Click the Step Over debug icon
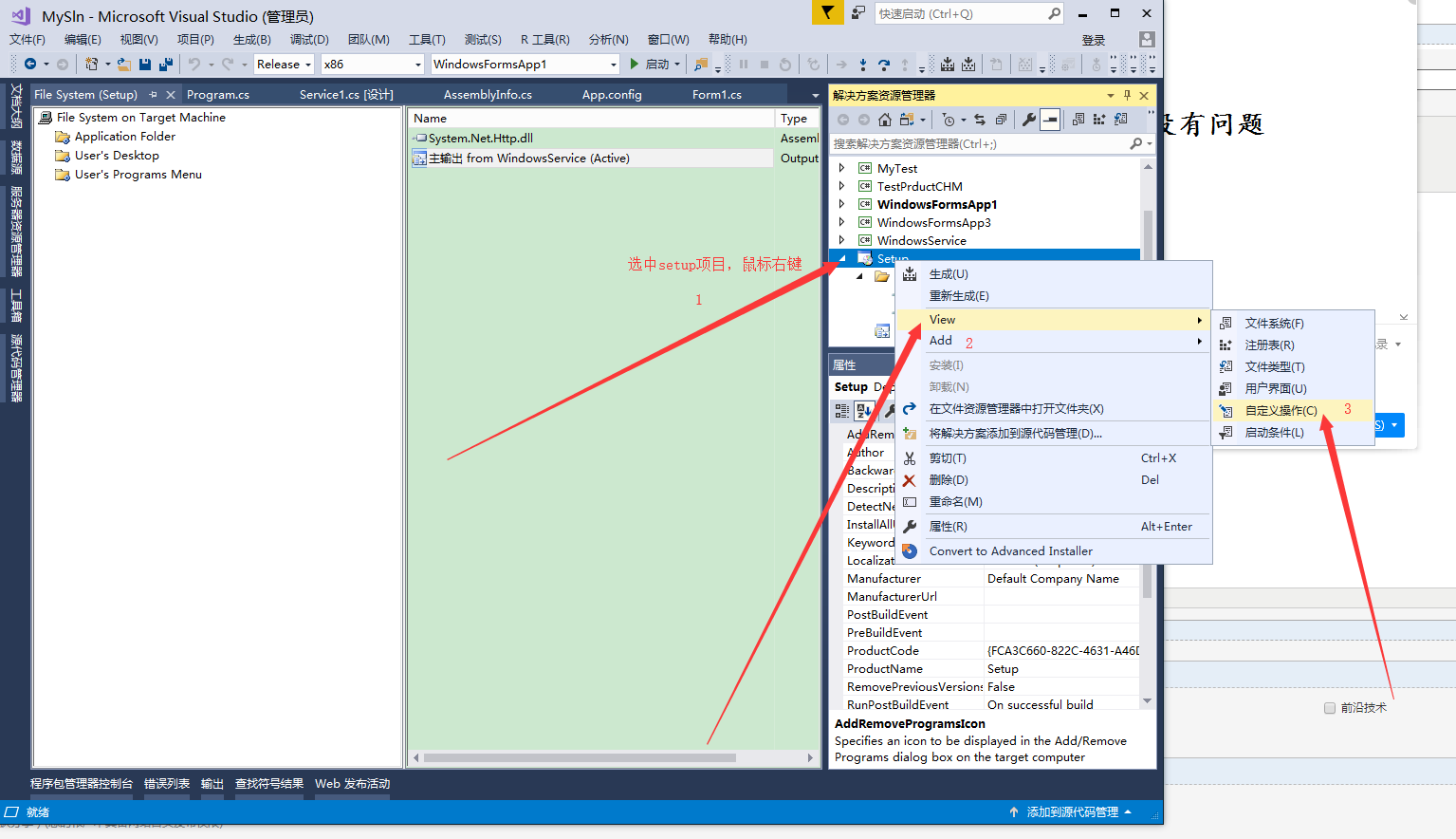Screen dimensions: 1456x839 pos(884,65)
